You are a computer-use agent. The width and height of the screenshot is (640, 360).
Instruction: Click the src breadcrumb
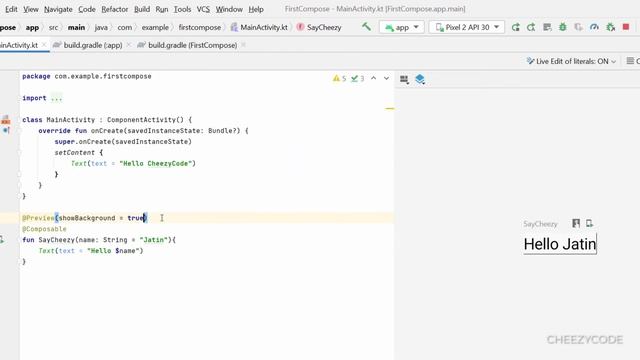tap(53, 27)
